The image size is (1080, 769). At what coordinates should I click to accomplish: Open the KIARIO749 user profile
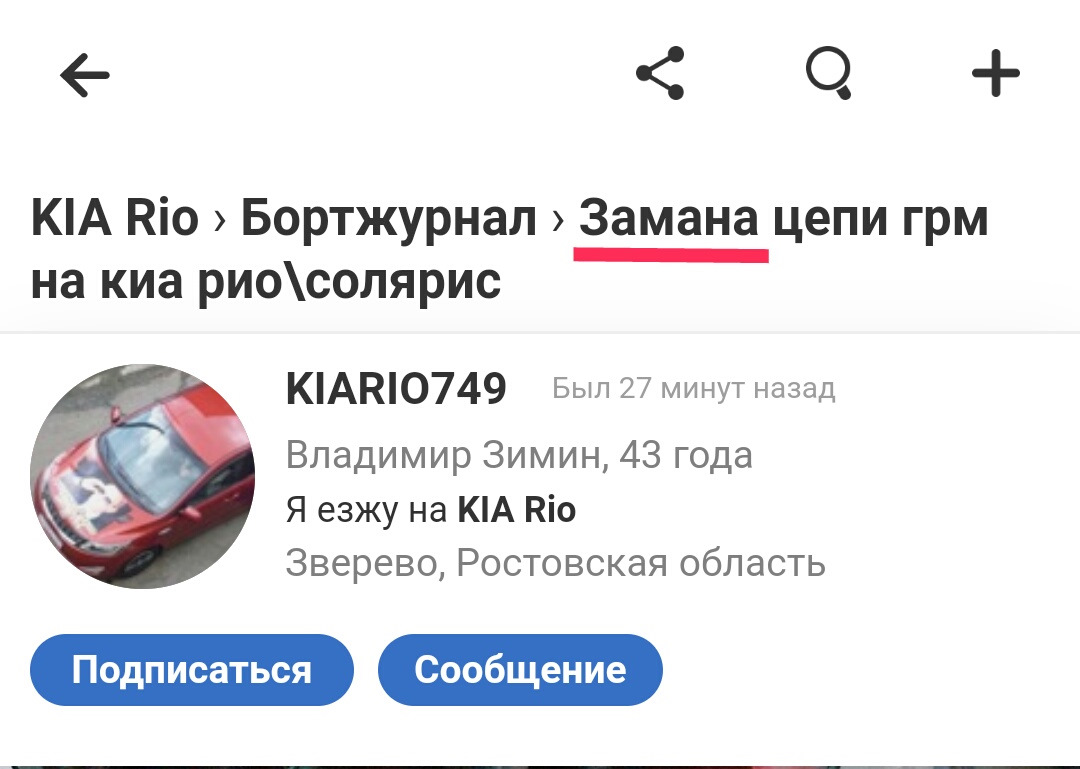tap(396, 389)
